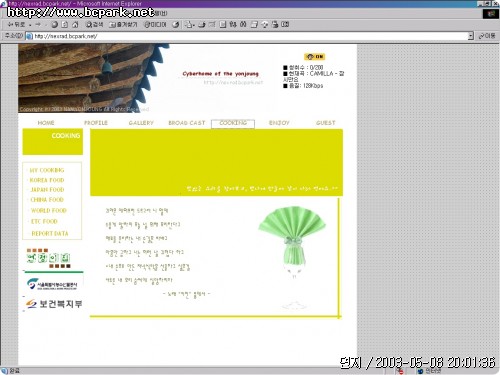Open the ENJOY navigation tab
Viewport: 500px width, 375px height.
point(279,123)
